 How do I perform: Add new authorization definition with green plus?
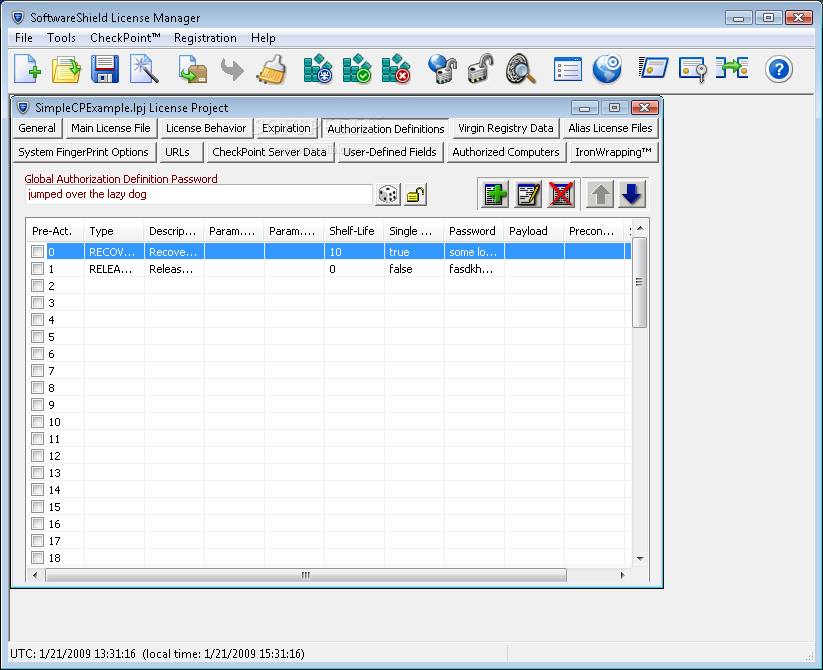click(494, 194)
